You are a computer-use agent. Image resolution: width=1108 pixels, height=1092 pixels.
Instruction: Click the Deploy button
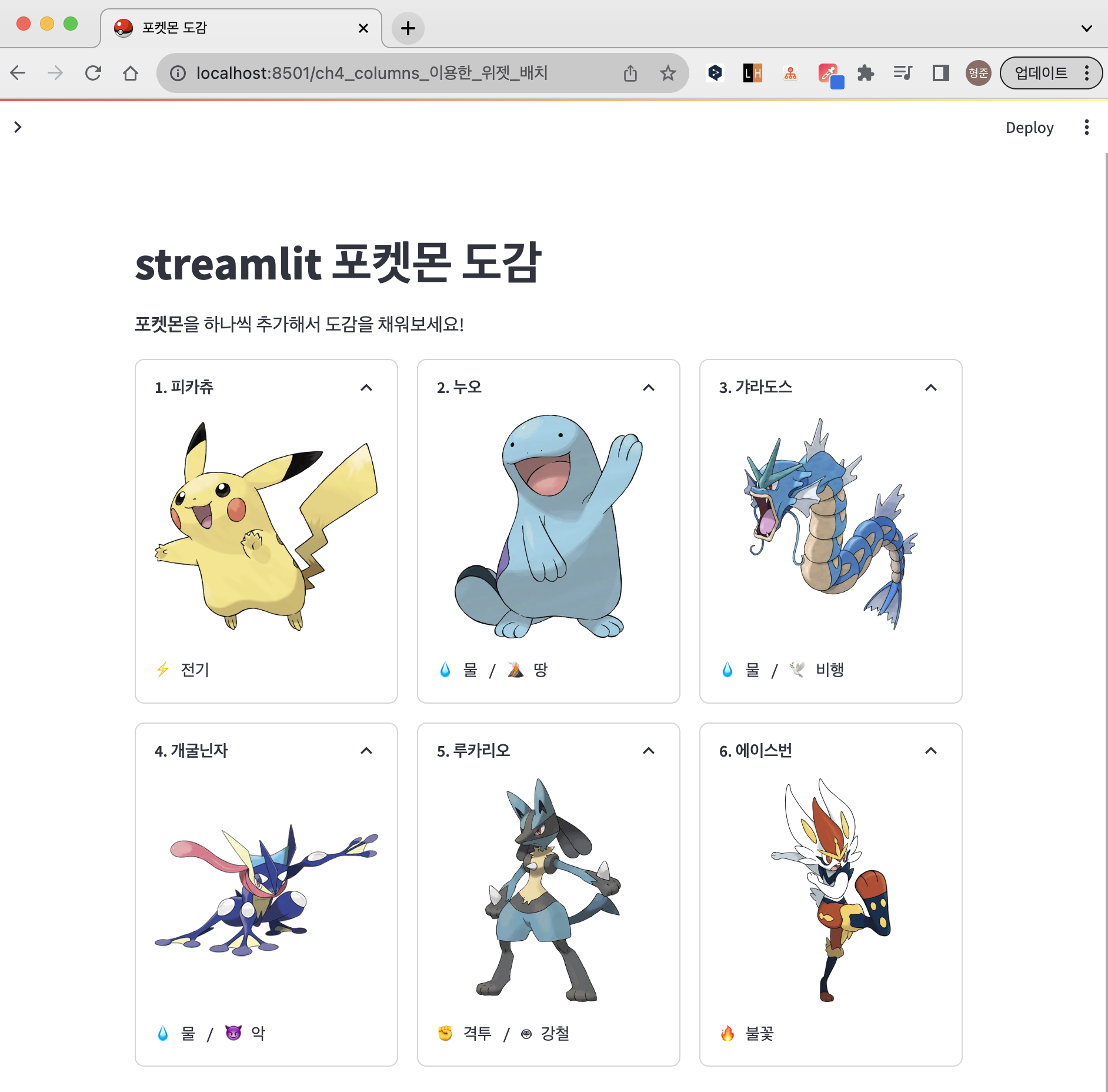(x=1029, y=128)
